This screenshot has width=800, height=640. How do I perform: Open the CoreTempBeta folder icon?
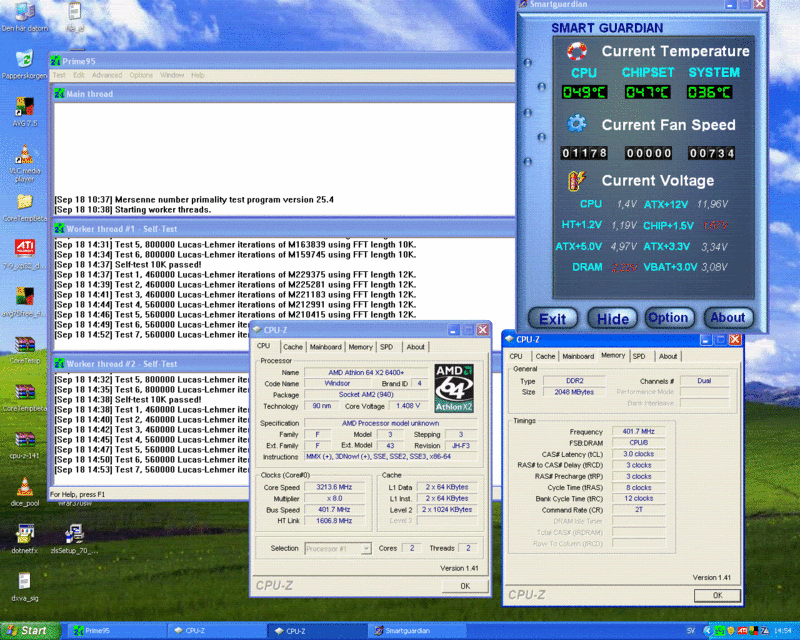coord(24,202)
